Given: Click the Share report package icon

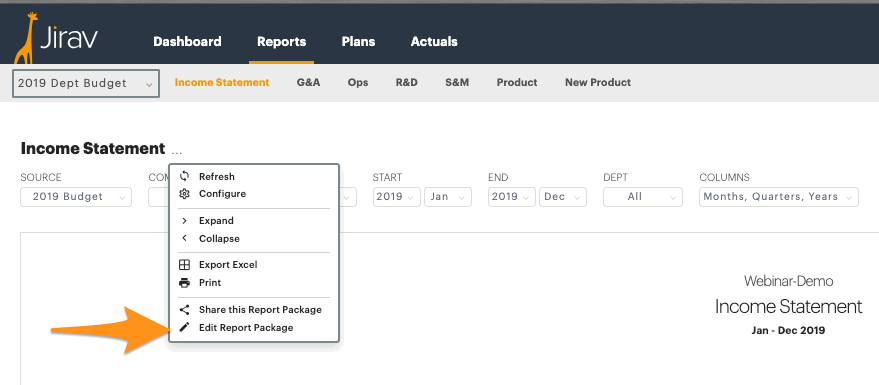Looking at the screenshot, I should click(x=184, y=309).
